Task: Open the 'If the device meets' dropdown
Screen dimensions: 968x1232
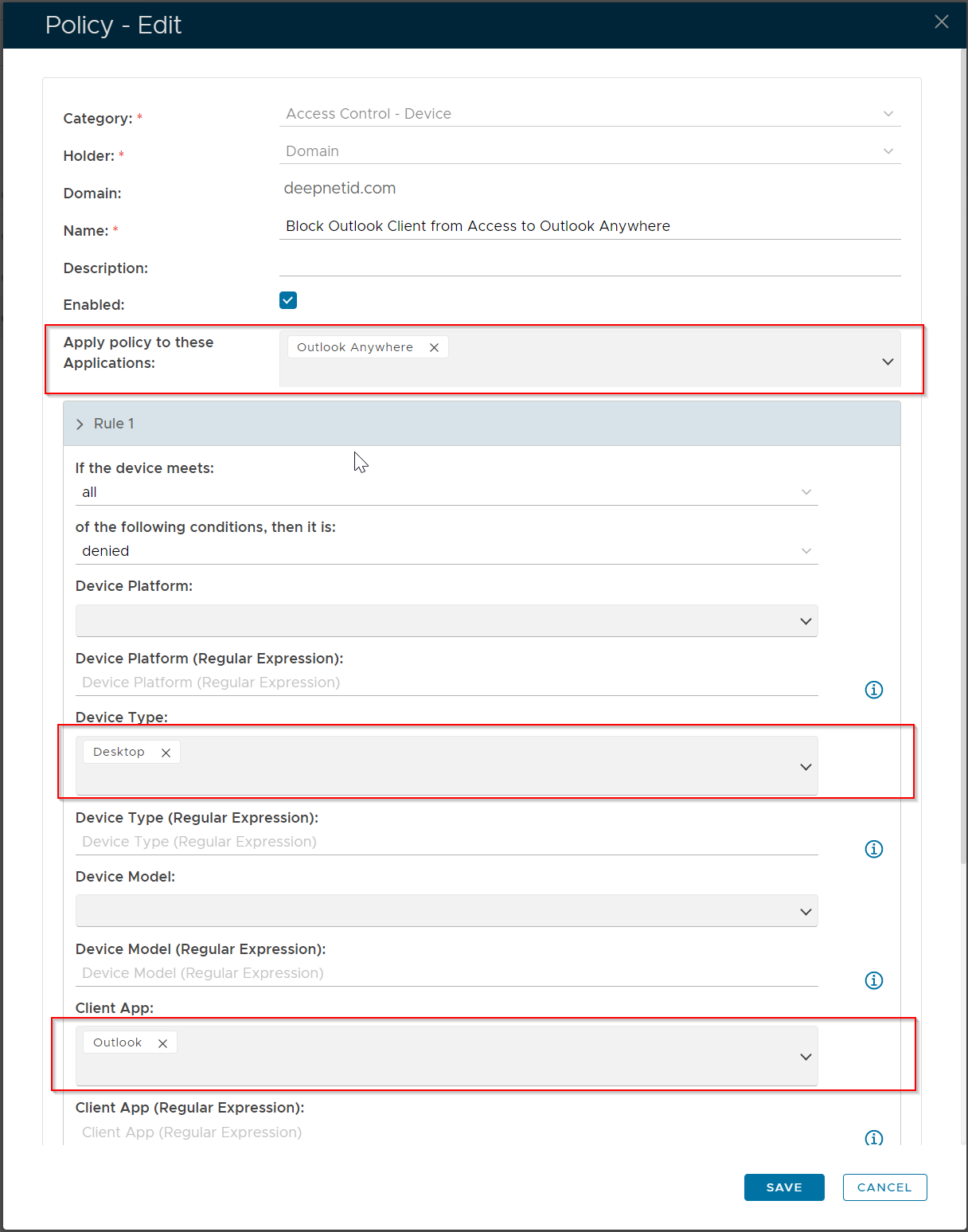Action: coord(446,492)
